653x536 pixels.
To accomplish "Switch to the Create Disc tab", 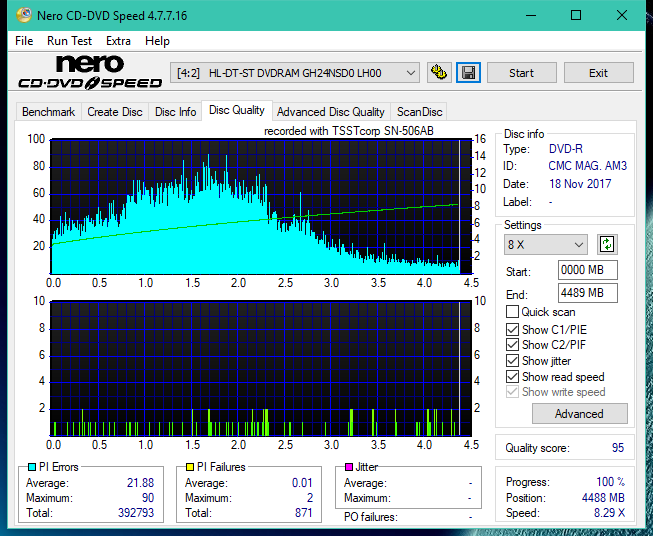I will [x=115, y=112].
